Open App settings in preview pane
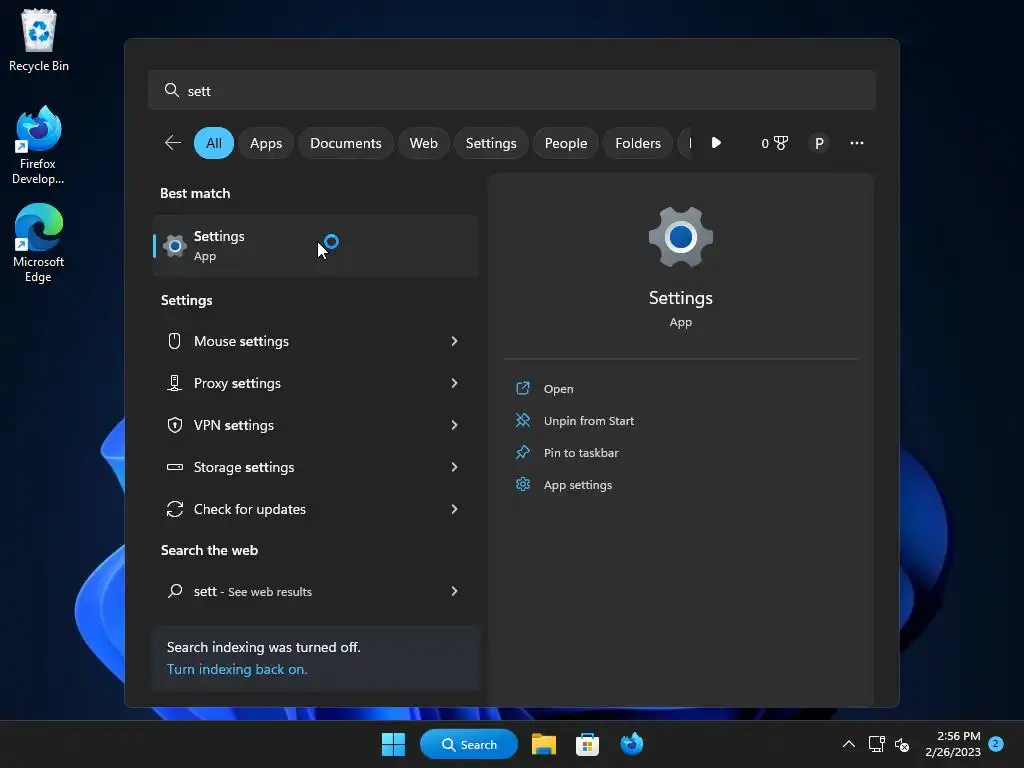 pos(577,485)
